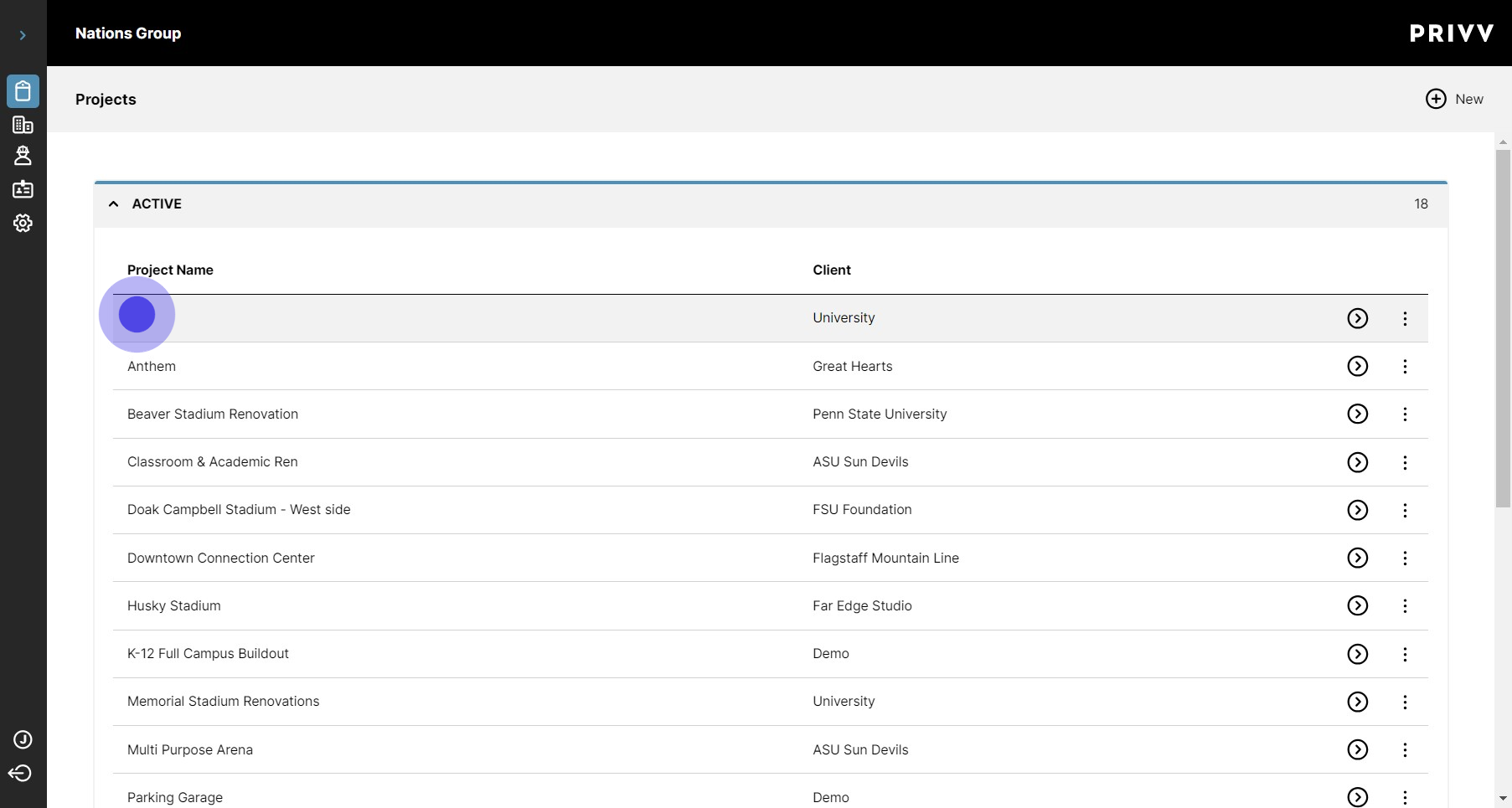The height and width of the screenshot is (808, 1512).
Task: Open the settings gear icon in sidebar
Action: [23, 223]
